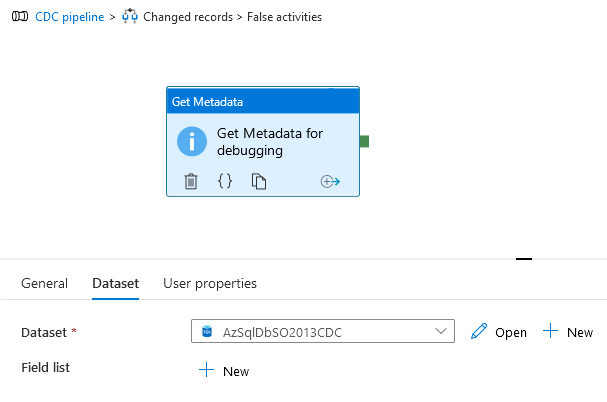Select the Dataset tab
This screenshot has width=607, height=402.
pos(115,283)
